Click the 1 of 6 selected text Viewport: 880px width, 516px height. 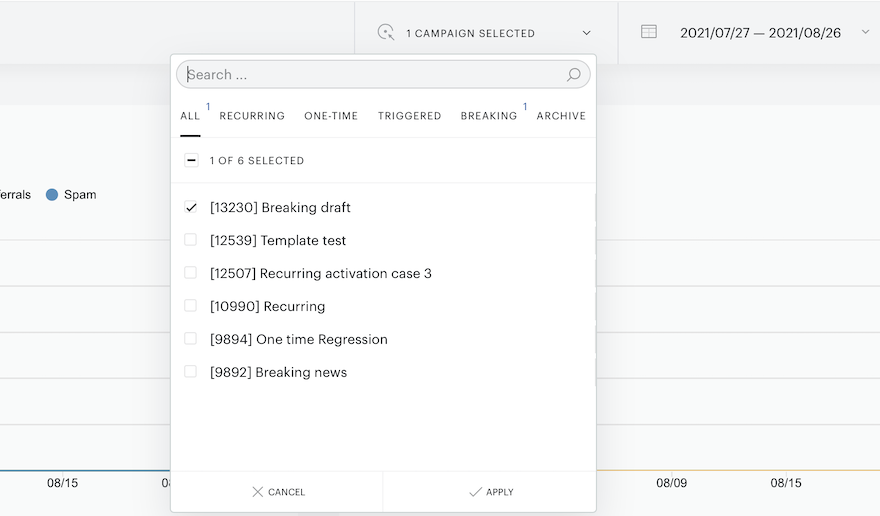pyautogui.click(x=256, y=161)
